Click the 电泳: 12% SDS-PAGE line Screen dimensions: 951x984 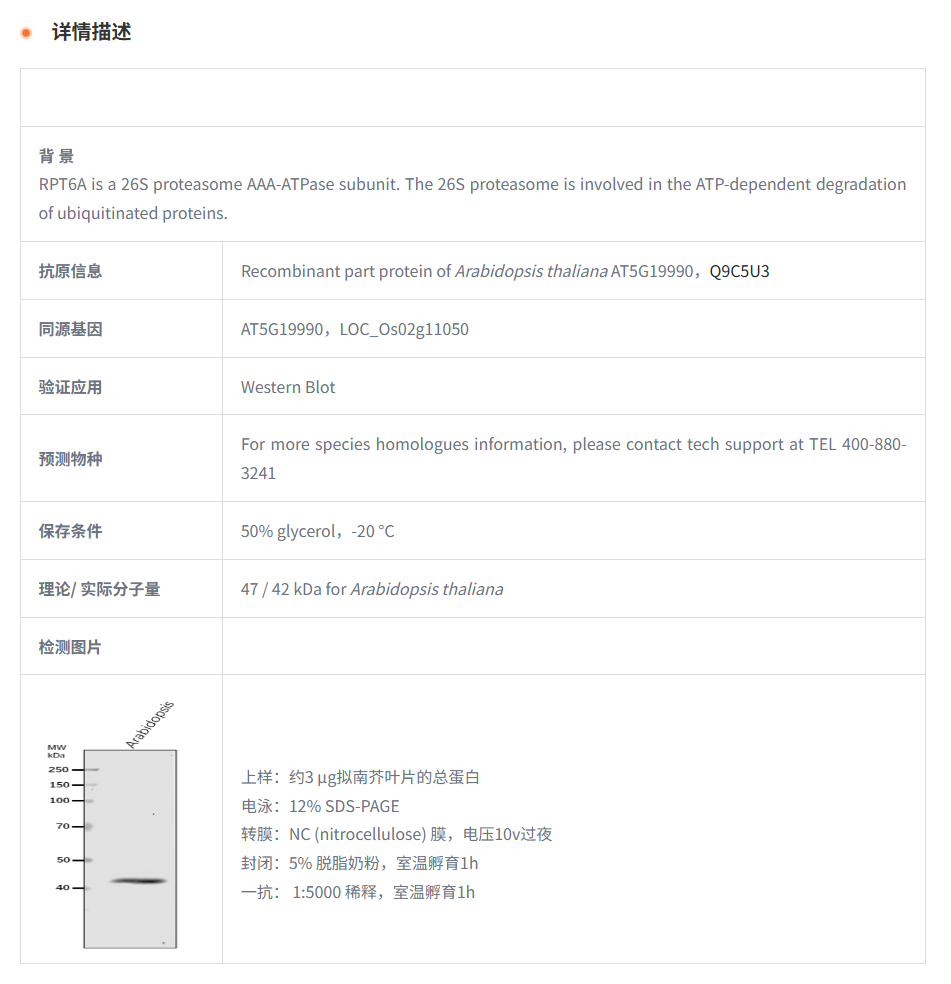point(320,806)
